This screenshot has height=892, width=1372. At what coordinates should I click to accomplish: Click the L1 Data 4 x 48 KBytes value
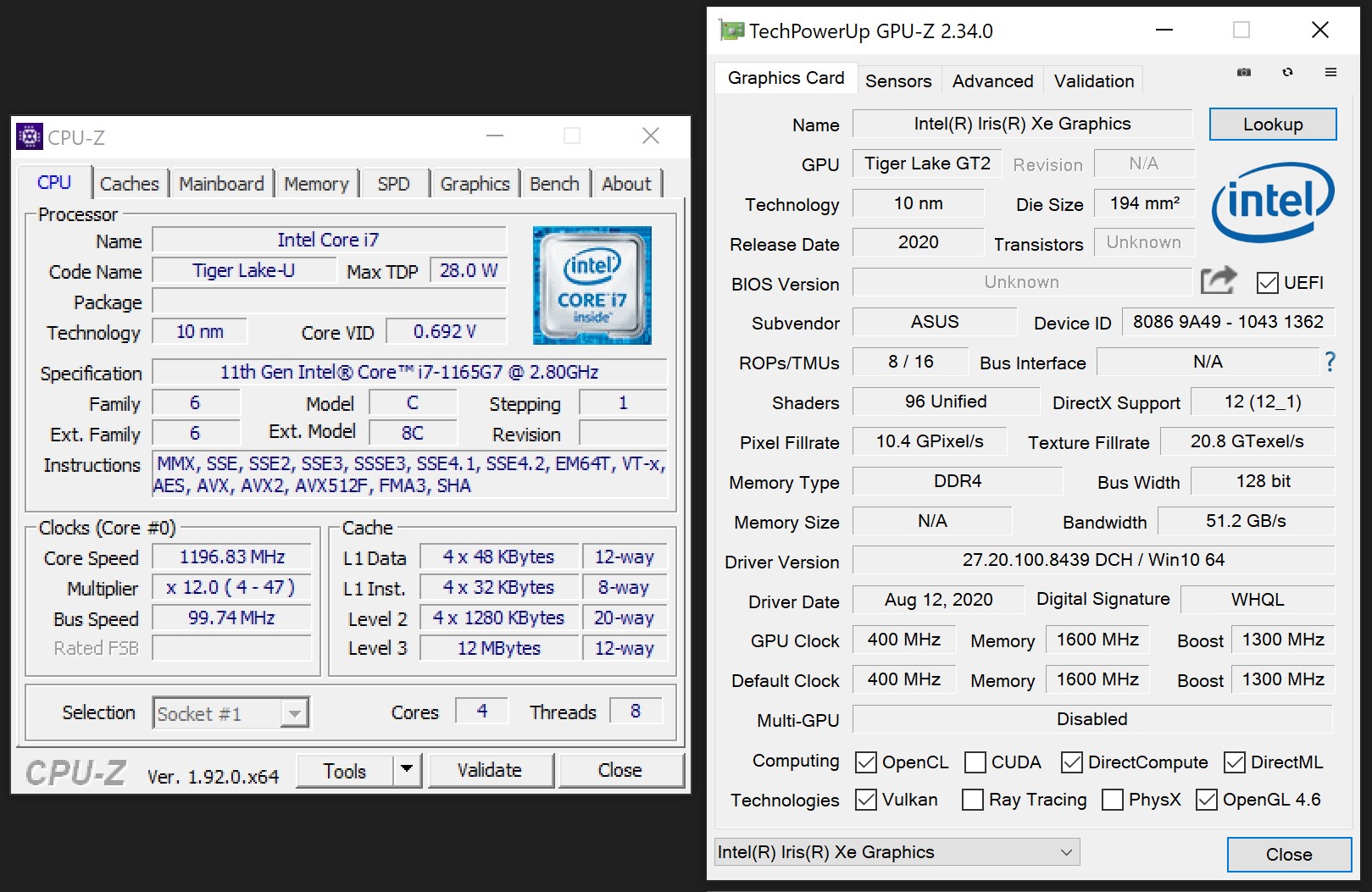[x=499, y=557]
